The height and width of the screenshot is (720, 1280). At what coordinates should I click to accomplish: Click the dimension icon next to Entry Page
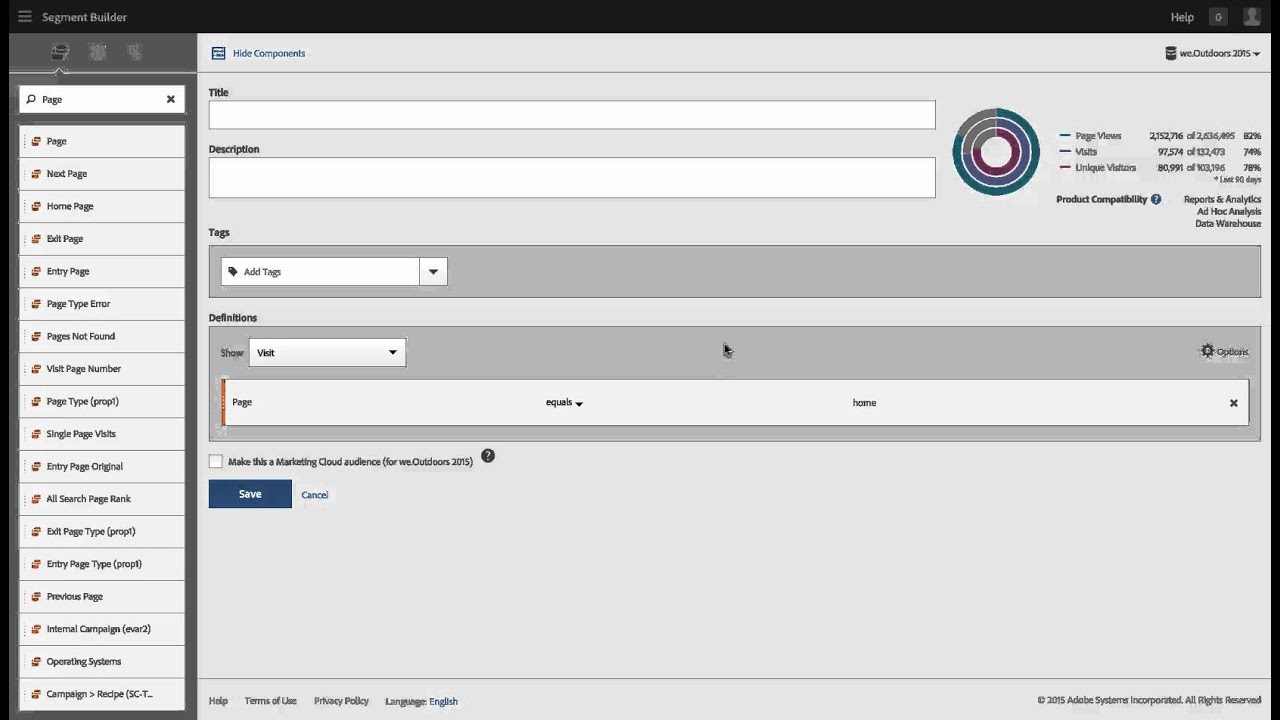pyautogui.click(x=36, y=271)
